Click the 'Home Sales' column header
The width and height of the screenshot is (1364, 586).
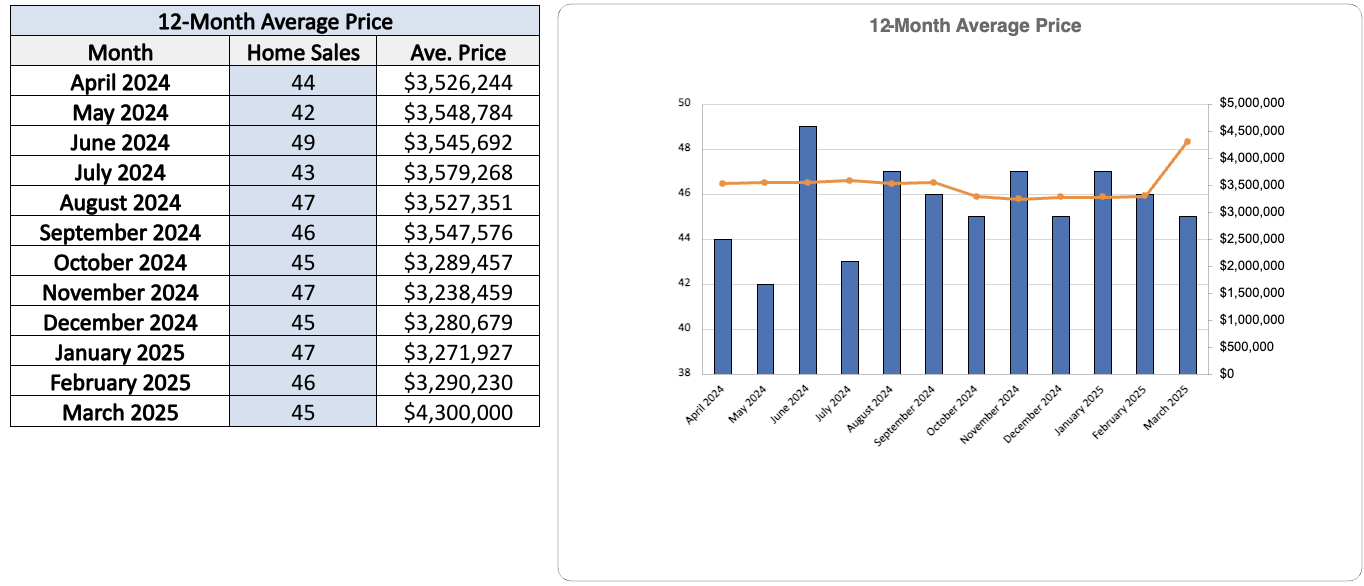point(303,52)
